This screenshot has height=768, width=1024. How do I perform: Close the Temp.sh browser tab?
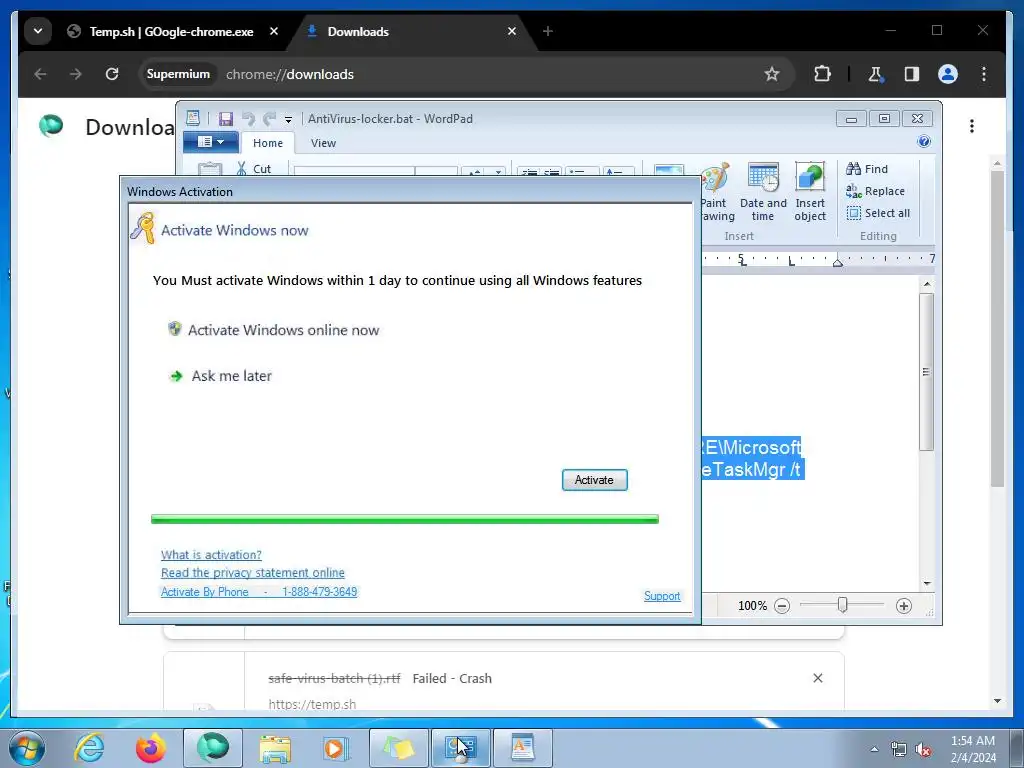pos(274,31)
